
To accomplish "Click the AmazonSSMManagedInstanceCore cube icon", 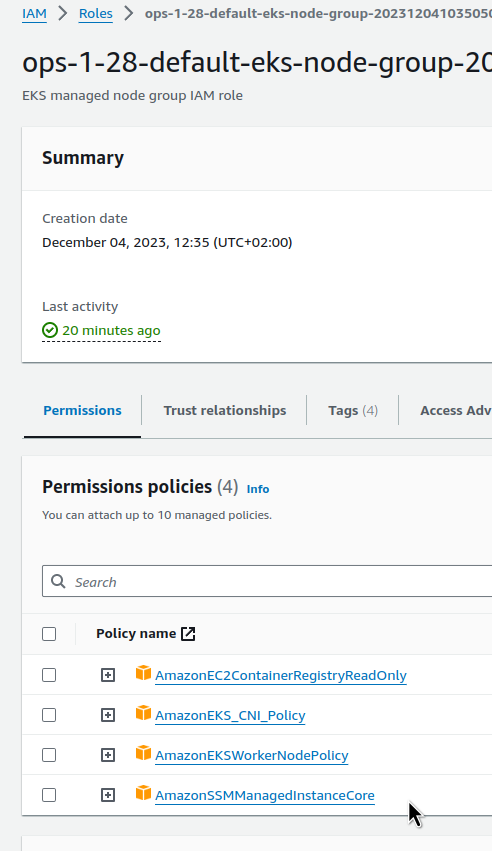I will (x=143, y=794).
